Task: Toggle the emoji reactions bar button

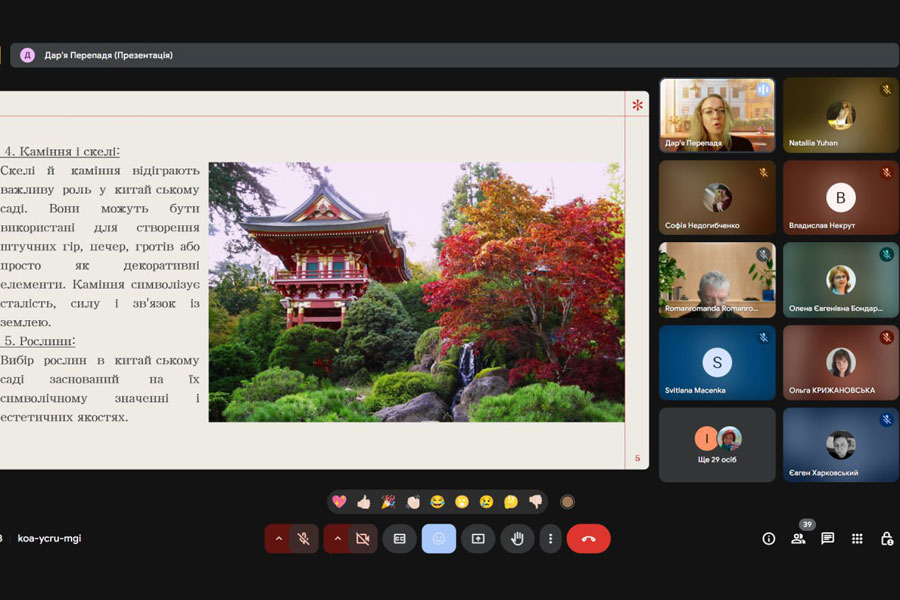Action: click(438, 538)
